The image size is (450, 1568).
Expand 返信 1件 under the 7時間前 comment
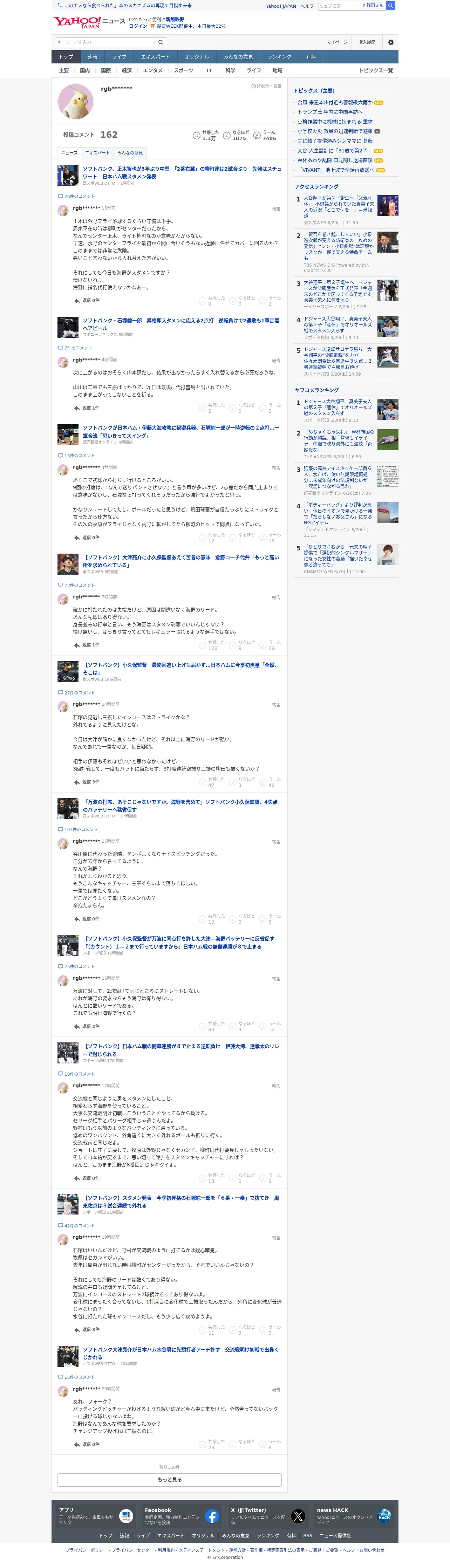[x=87, y=645]
